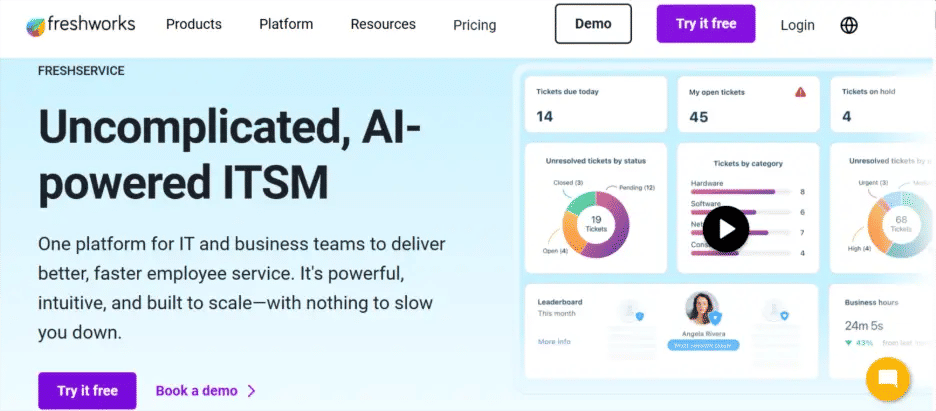Screen dimensions: 936x411
Task: Click the Freshworks logo
Action: (x=80, y=24)
